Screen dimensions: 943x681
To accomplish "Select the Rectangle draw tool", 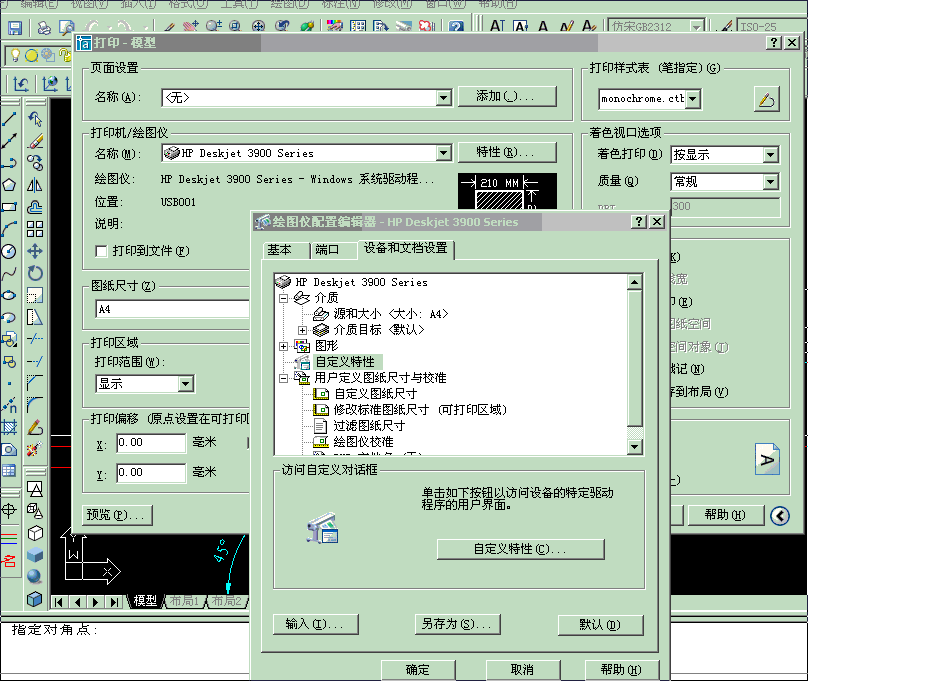I will [9, 207].
